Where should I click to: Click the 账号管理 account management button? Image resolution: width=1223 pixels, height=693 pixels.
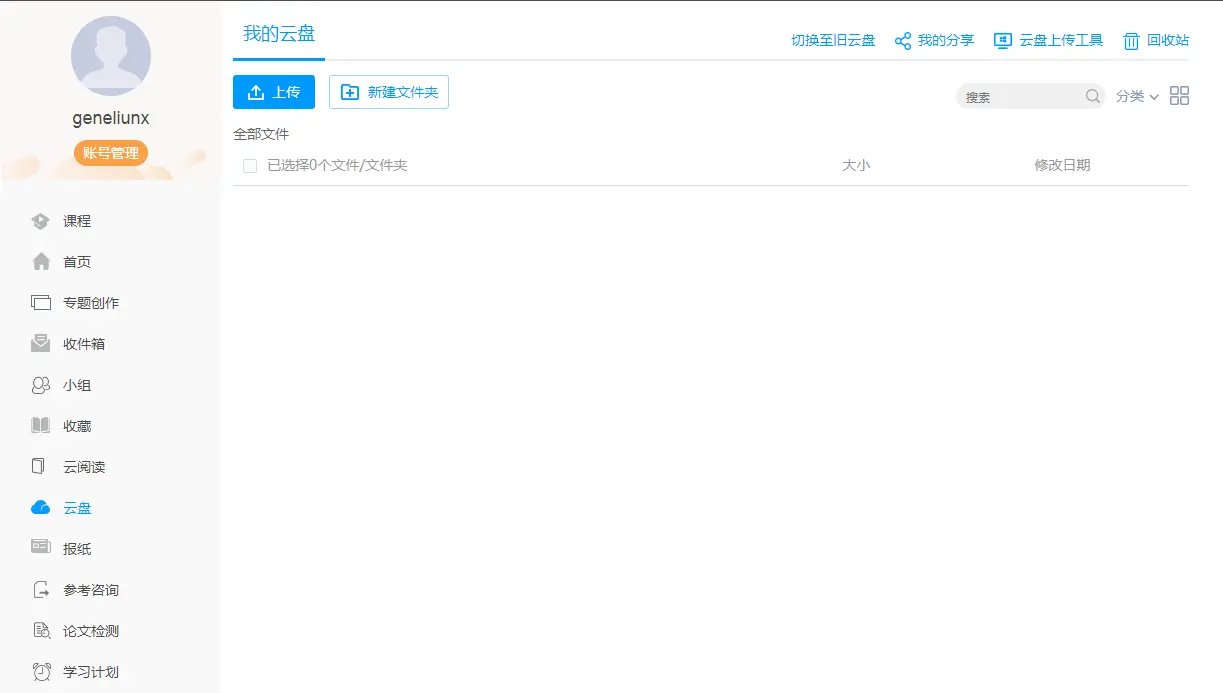click(111, 153)
